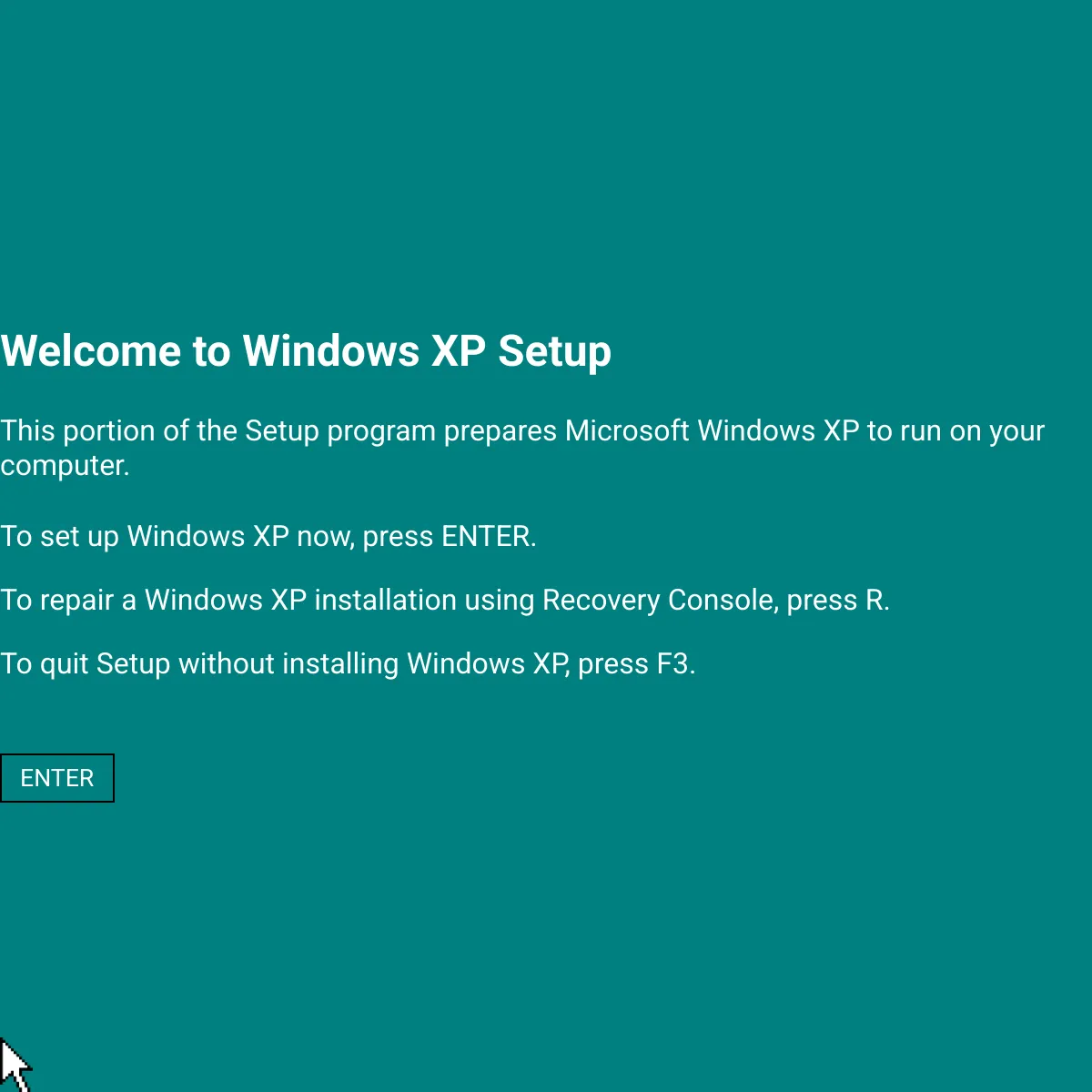Click the word "ENTER." in the setup instruction

[489, 537]
